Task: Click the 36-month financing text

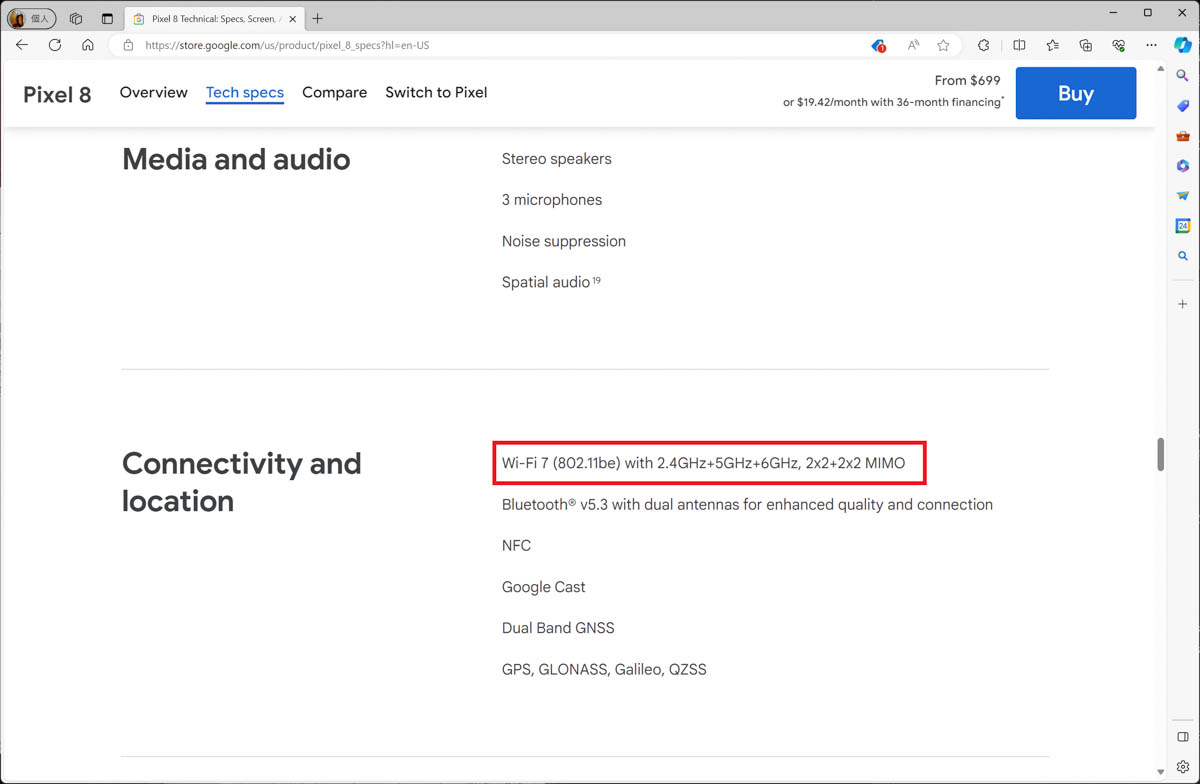Action: [892, 102]
